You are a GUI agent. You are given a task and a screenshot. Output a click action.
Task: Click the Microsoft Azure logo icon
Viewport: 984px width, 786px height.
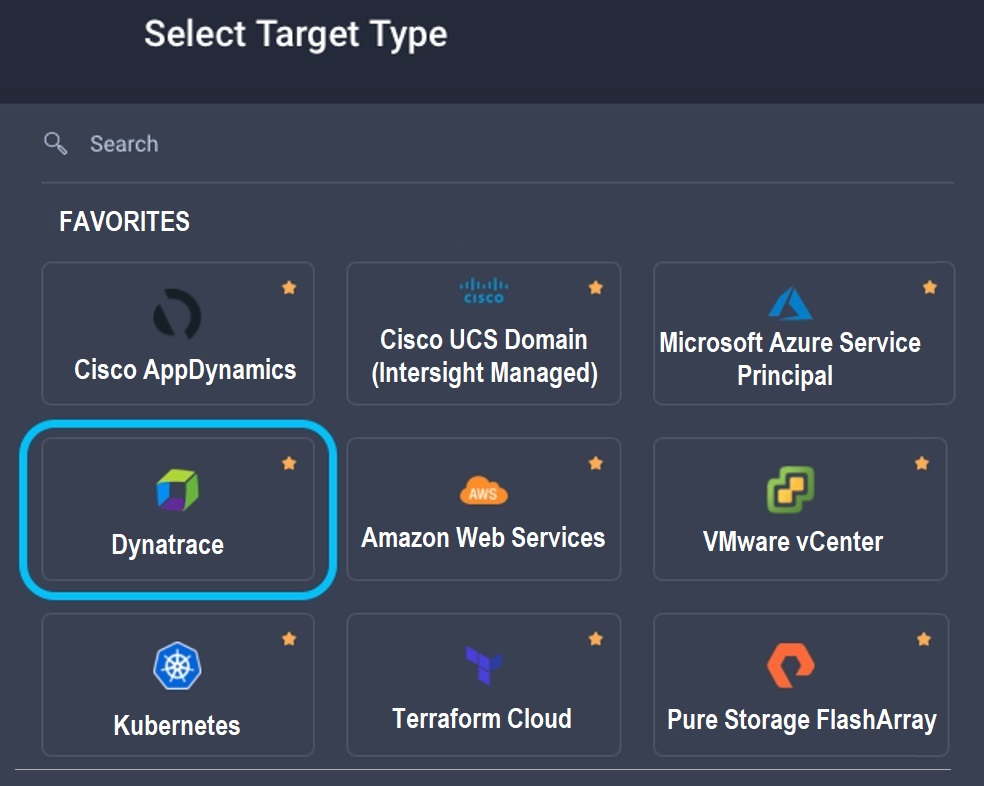pyautogui.click(x=789, y=303)
